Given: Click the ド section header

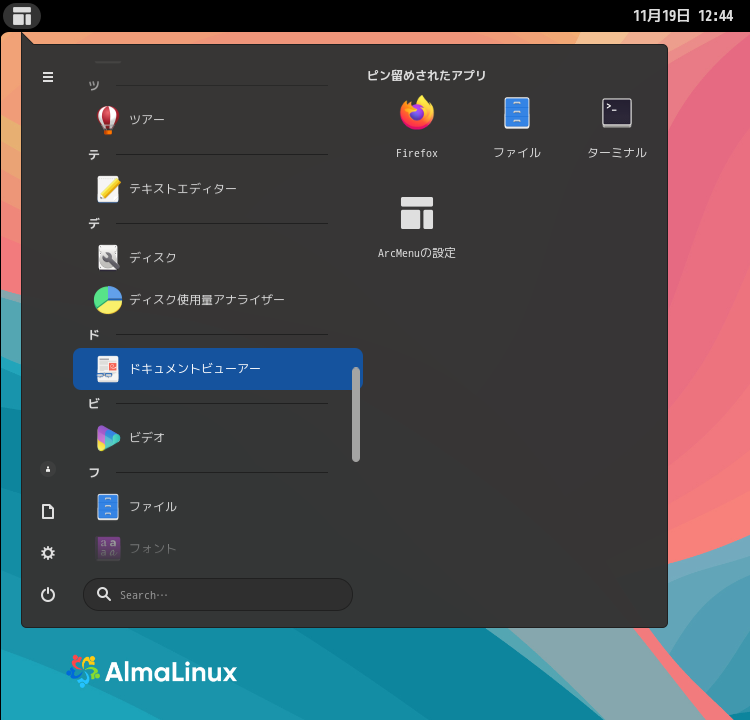Looking at the screenshot, I should pos(94,334).
